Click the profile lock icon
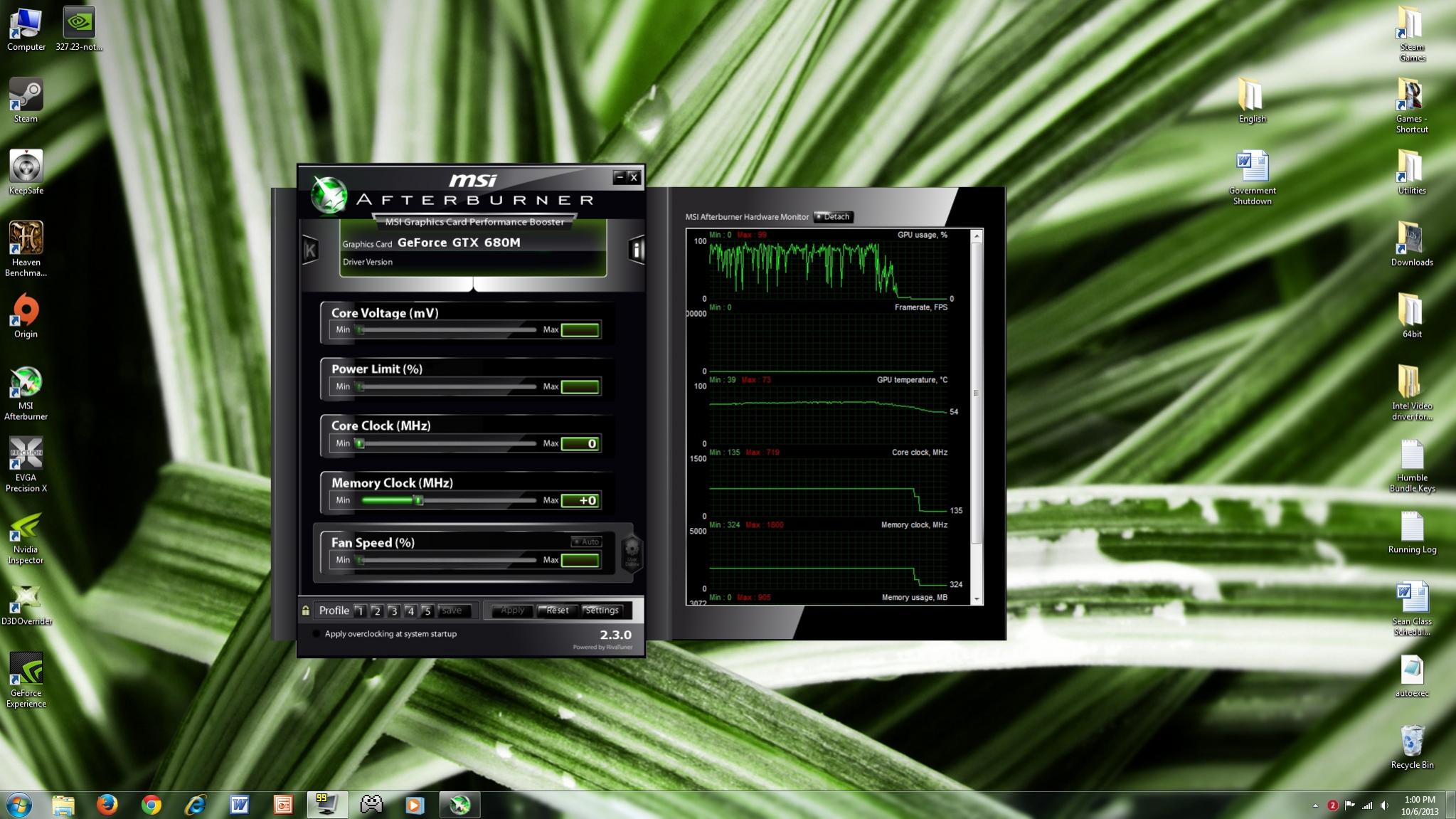1456x819 pixels. pyautogui.click(x=306, y=611)
